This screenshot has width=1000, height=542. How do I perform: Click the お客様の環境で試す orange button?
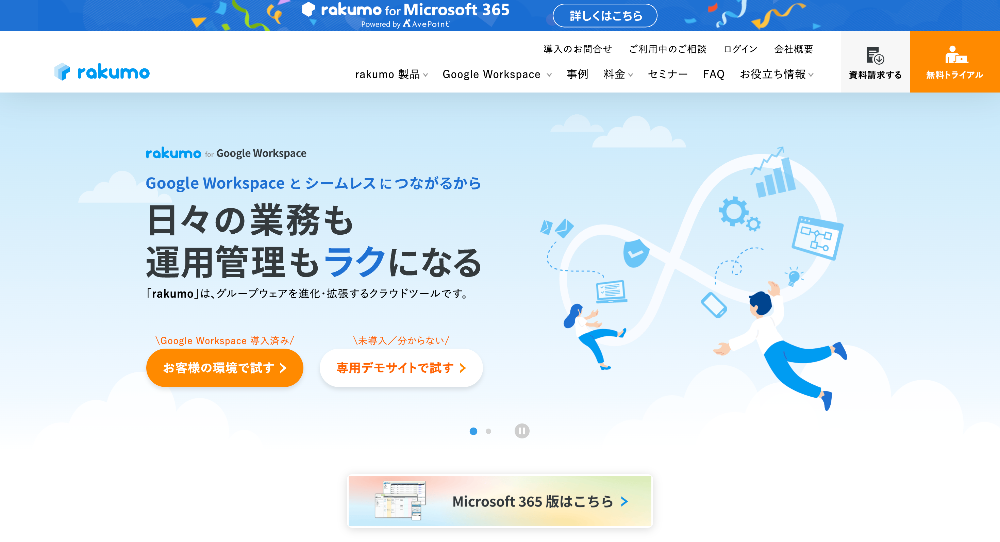point(224,368)
